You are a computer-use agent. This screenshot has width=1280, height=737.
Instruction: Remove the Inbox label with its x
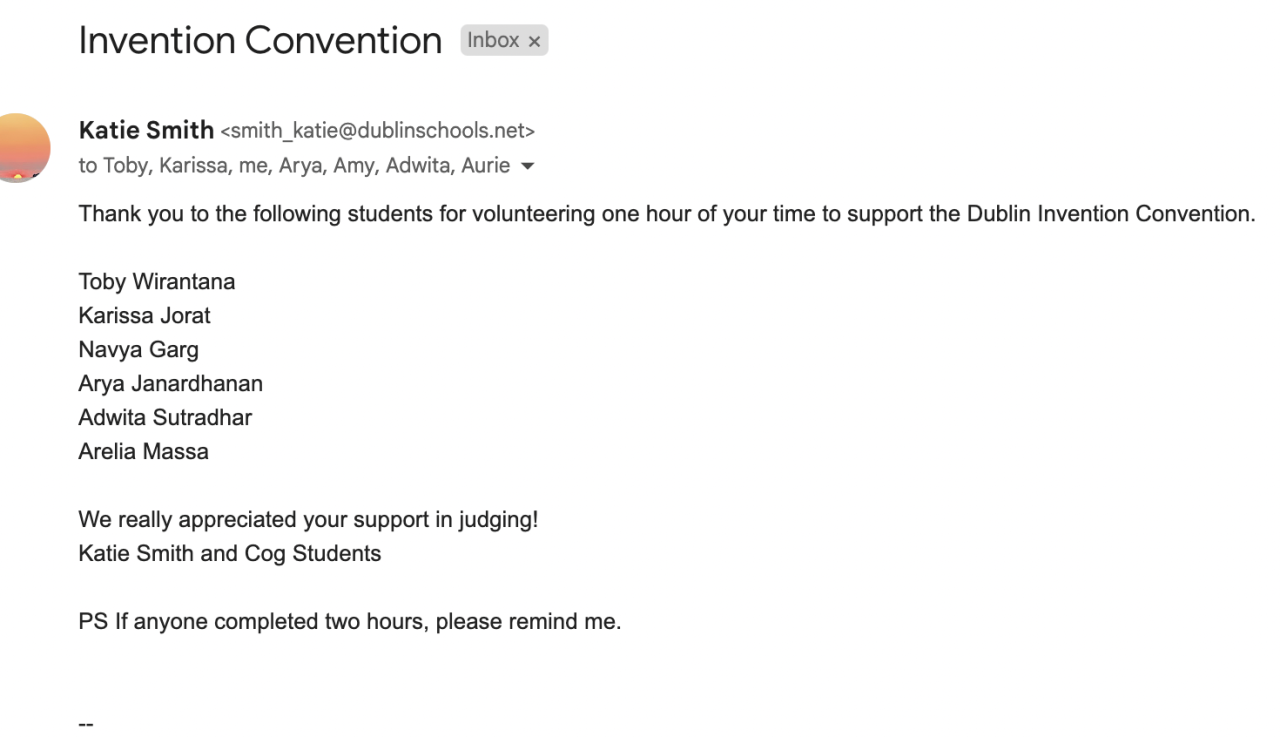535,41
